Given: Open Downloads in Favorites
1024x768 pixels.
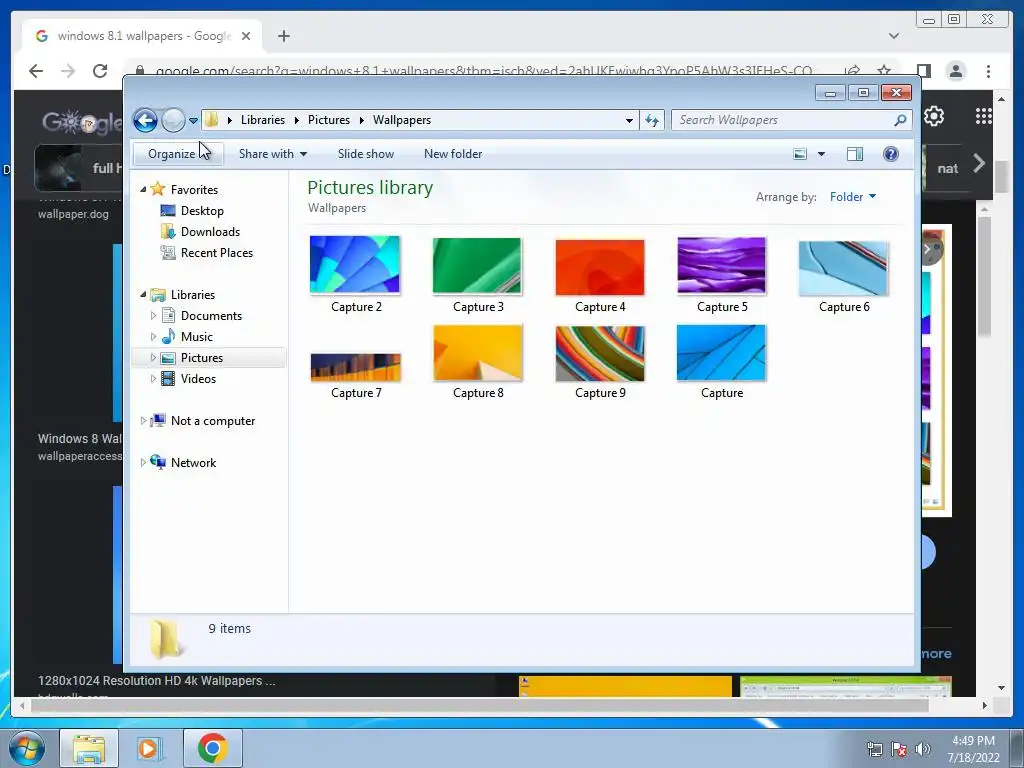Looking at the screenshot, I should [x=210, y=232].
